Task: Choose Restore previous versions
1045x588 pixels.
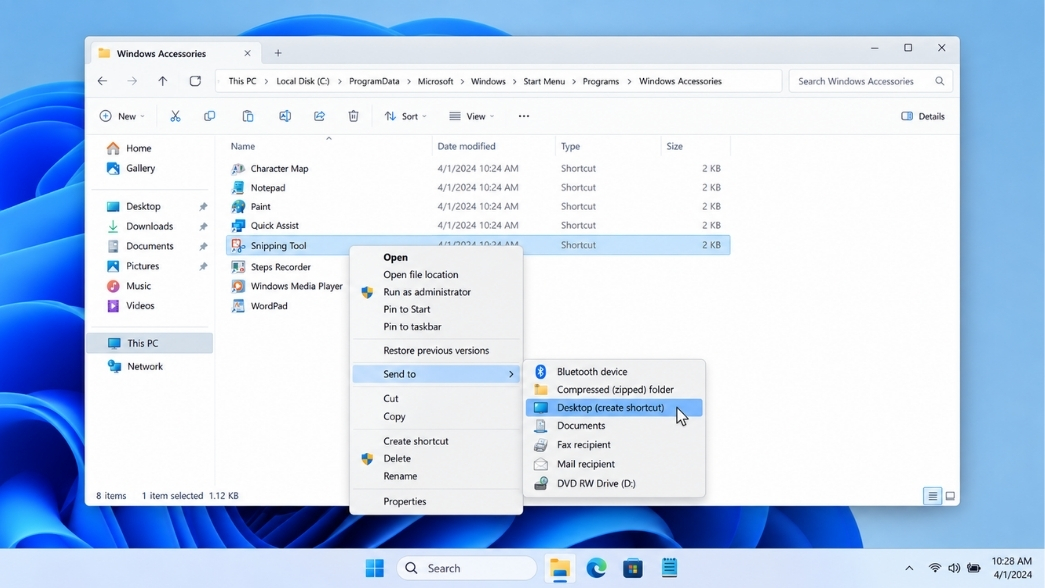Action: 436,351
